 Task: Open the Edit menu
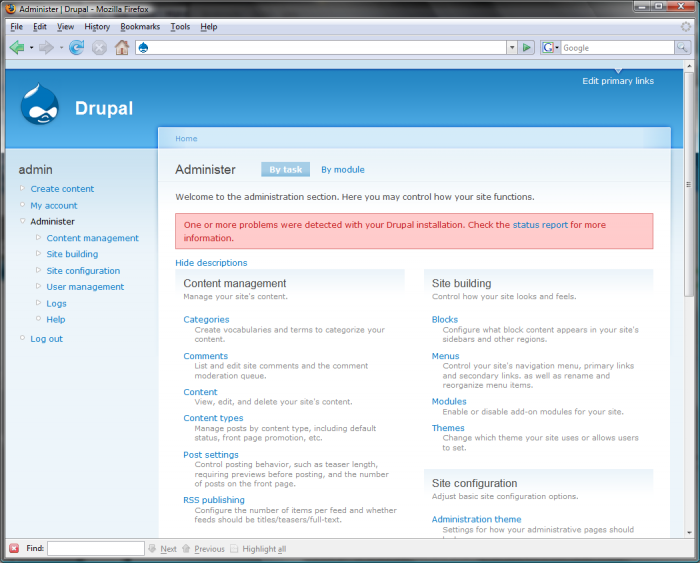tap(40, 27)
